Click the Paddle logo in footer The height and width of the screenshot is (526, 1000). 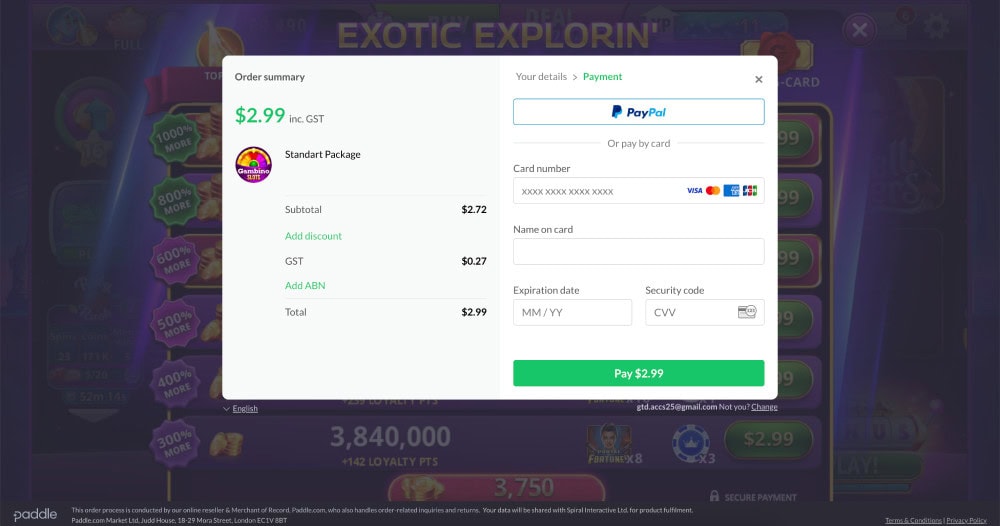coord(35,515)
